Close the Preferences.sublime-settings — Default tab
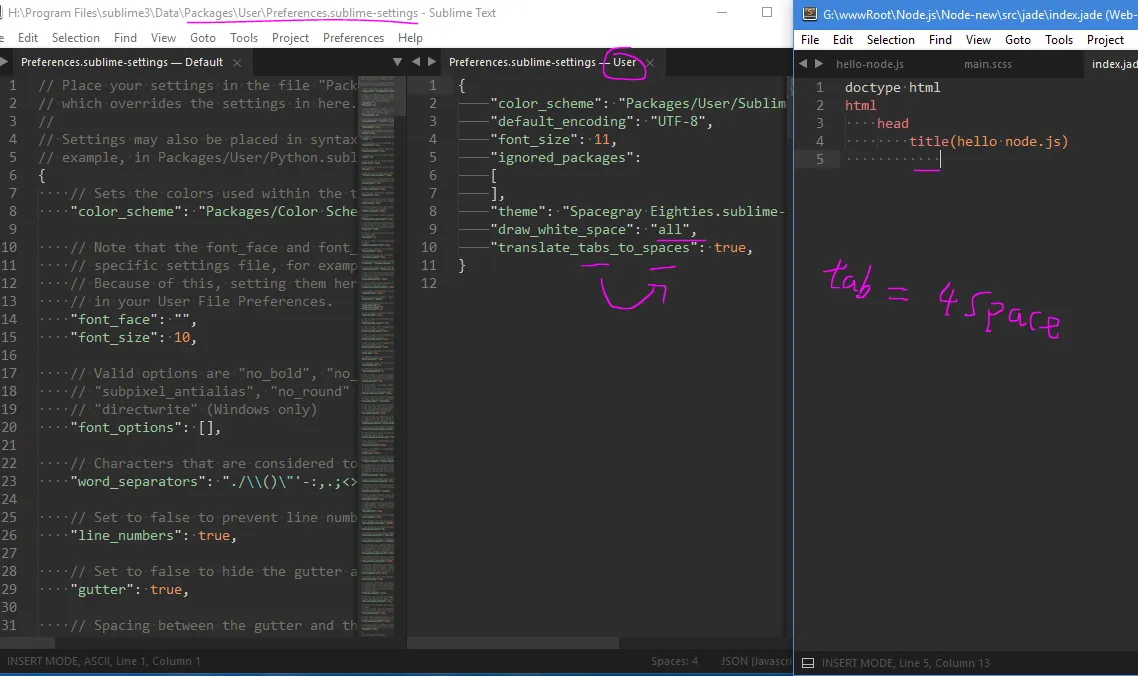Screen dimensions: 1138x676 pyautogui.click(x=237, y=63)
